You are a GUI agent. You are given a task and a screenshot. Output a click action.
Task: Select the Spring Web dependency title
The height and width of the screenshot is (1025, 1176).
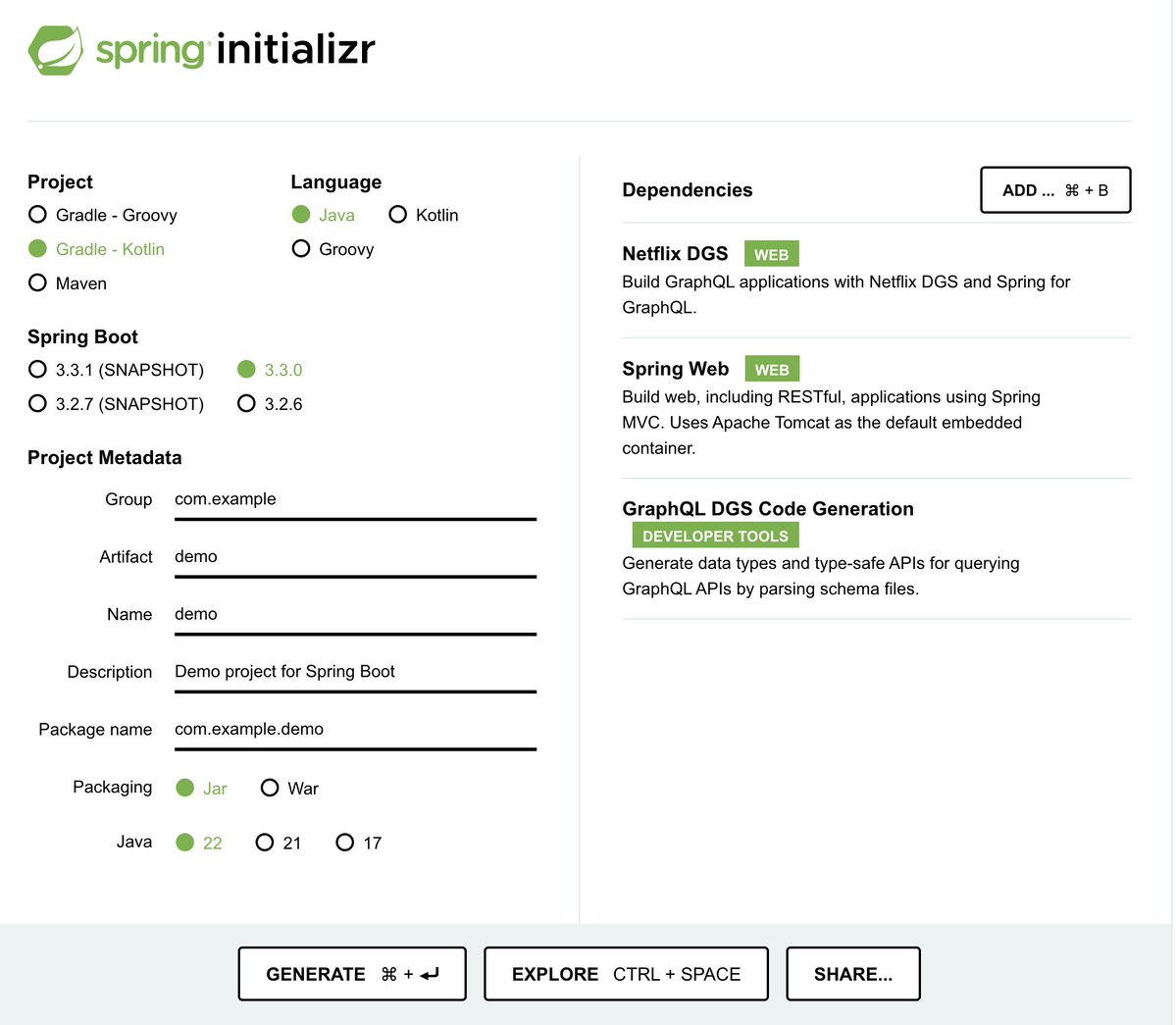[x=676, y=369]
